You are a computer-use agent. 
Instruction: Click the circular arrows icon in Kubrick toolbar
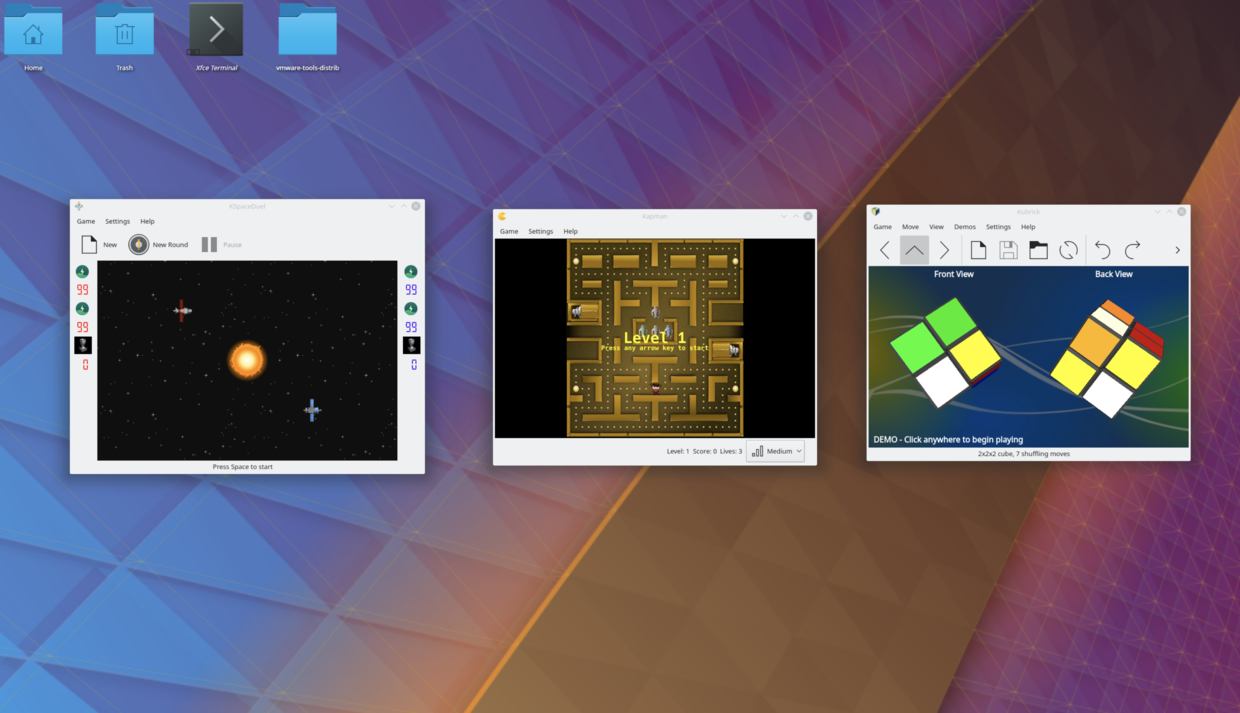tap(1068, 250)
